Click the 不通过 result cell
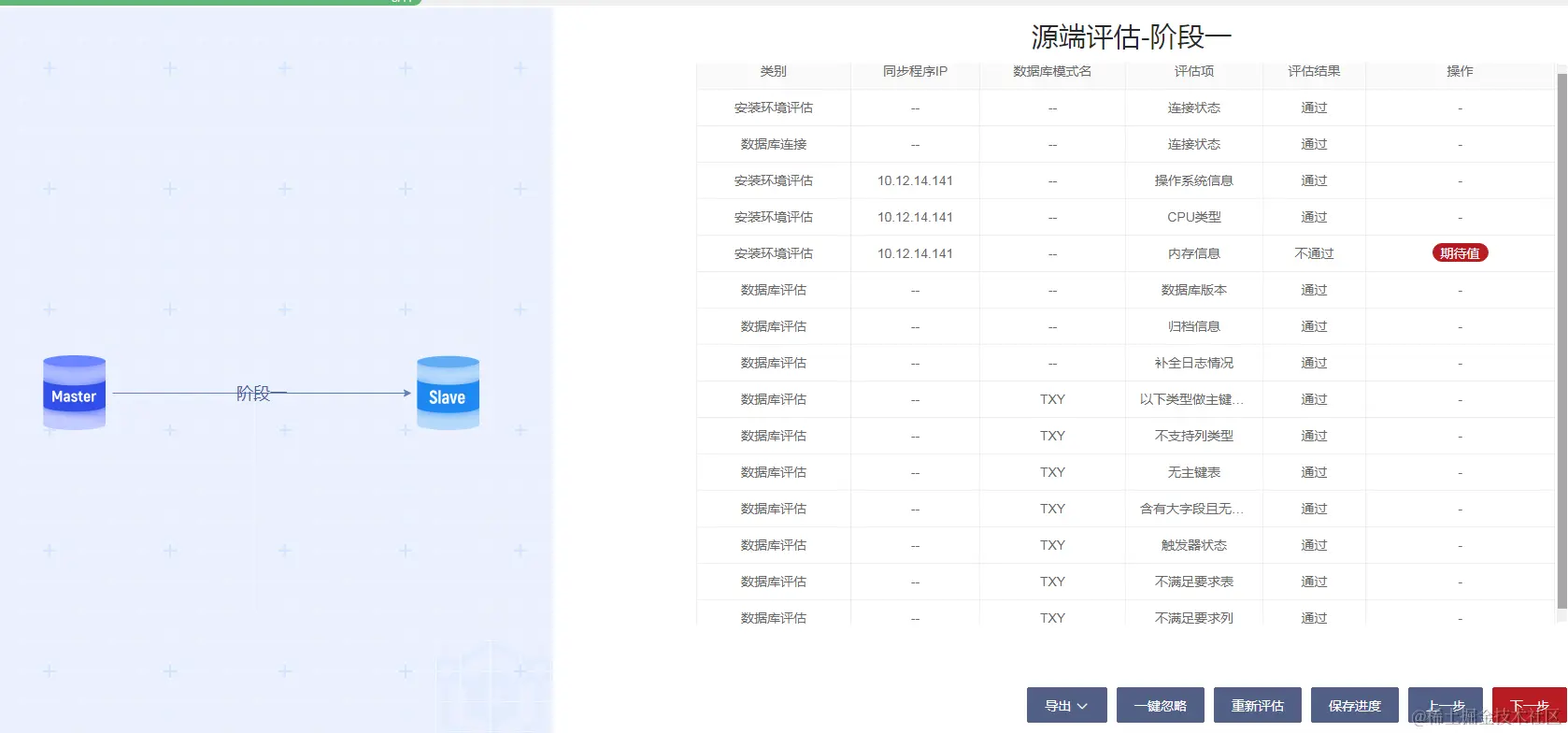This screenshot has height=733, width=1568. tap(1314, 253)
